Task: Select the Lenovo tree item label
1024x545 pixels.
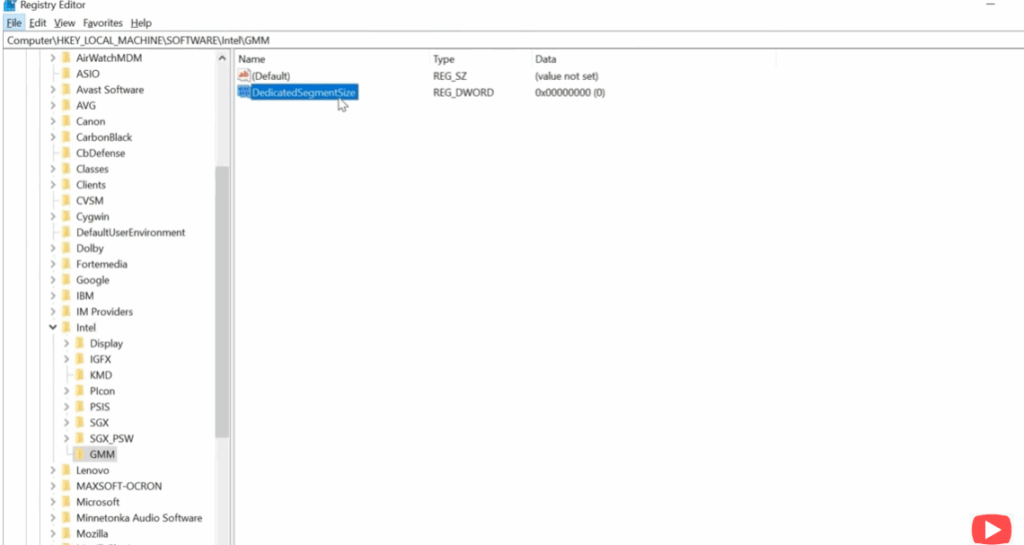Action: [92, 470]
